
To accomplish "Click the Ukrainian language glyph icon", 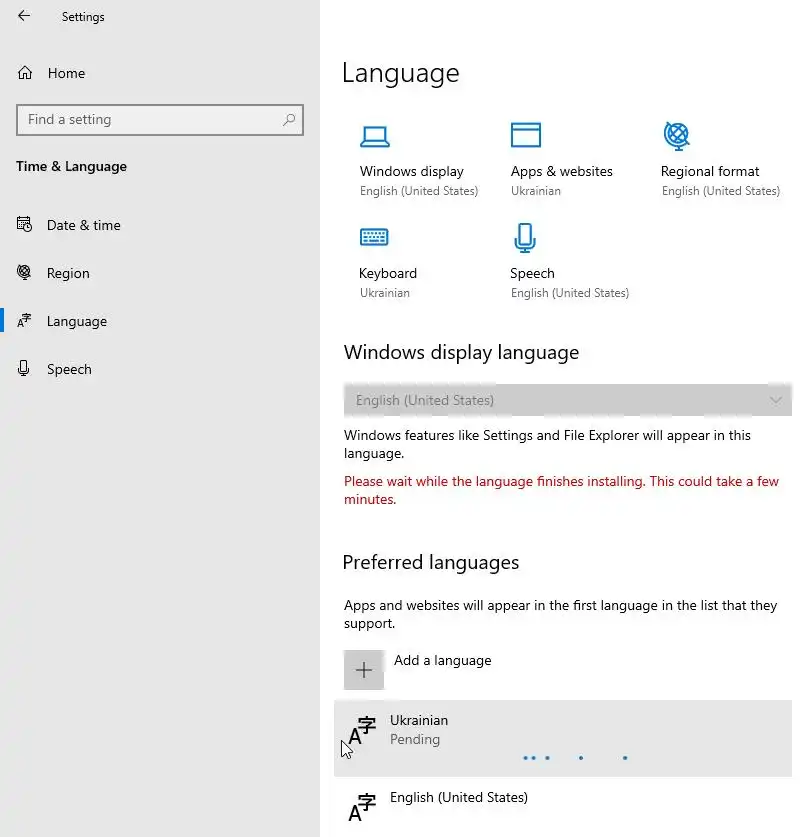I will [x=362, y=730].
